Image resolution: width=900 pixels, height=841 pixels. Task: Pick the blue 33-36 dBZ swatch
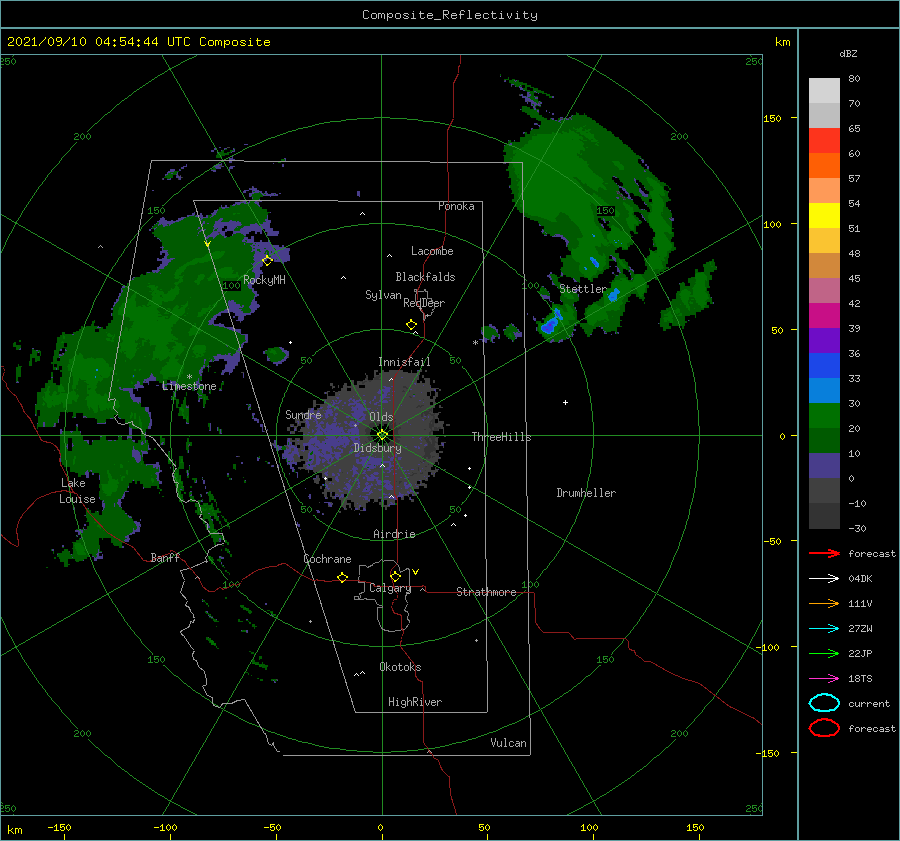pos(824,366)
